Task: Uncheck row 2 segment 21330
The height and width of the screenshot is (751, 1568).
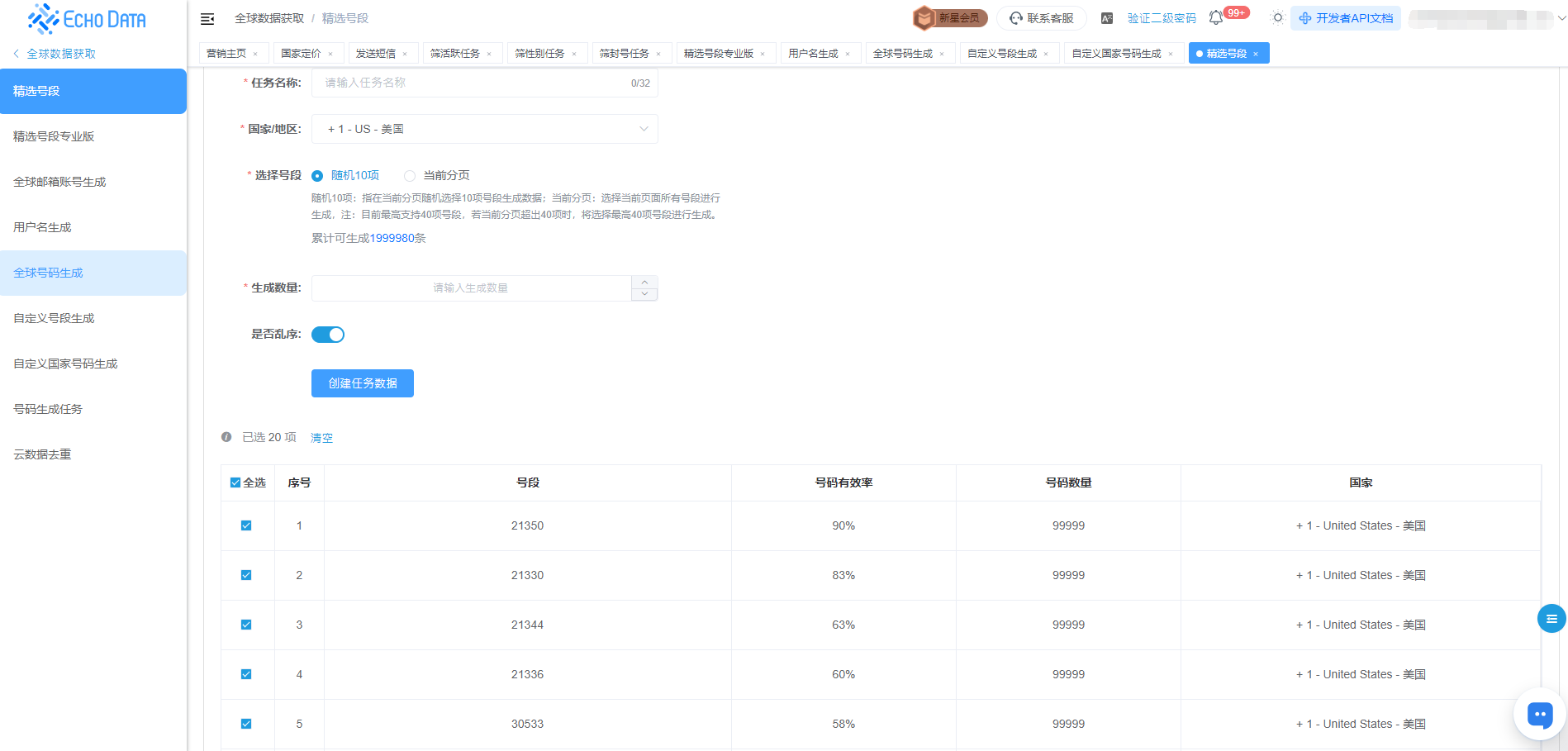Action: point(246,575)
